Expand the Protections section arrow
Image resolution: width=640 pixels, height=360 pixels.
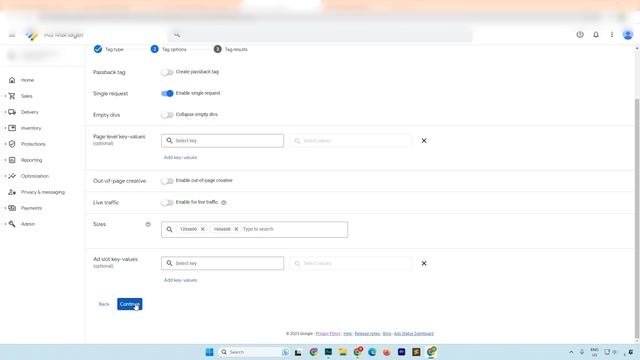5,144
